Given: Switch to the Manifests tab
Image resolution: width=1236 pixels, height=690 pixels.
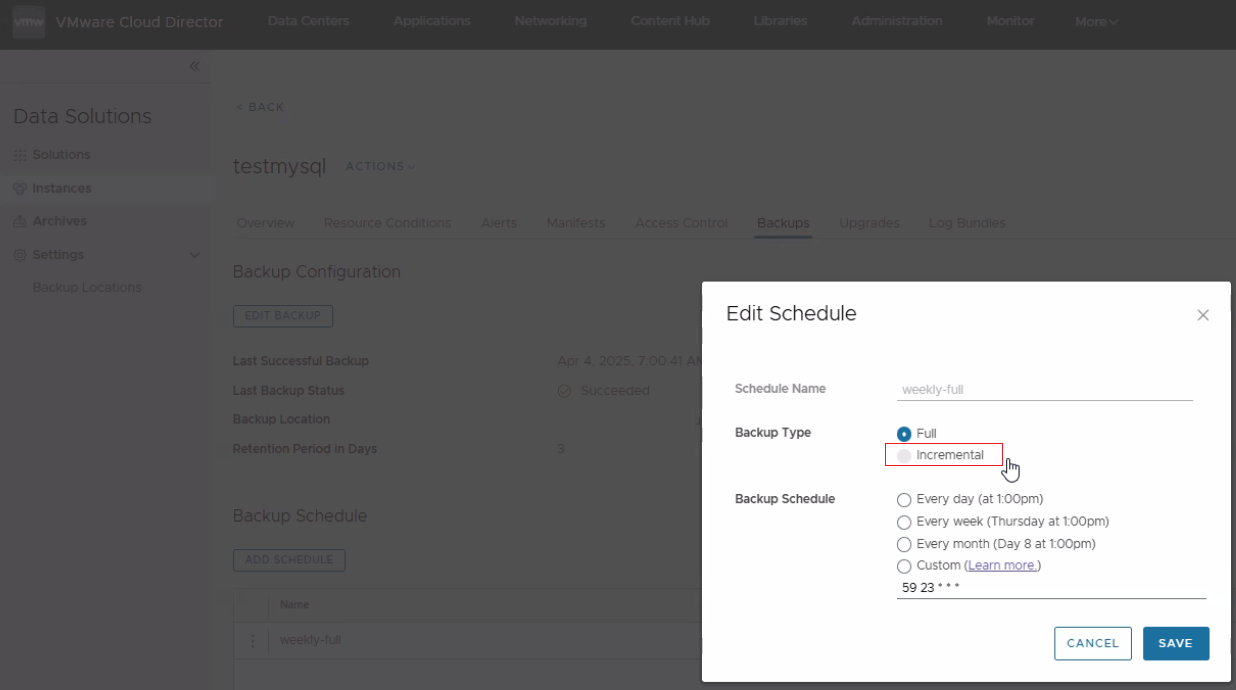Looking at the screenshot, I should click(576, 223).
